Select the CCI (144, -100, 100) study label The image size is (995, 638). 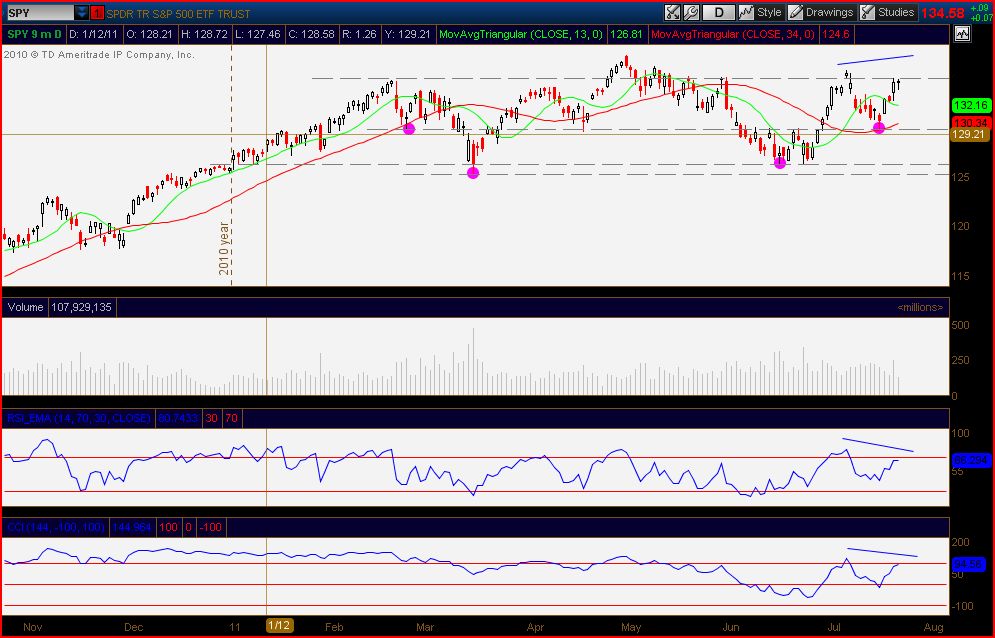coord(56,528)
